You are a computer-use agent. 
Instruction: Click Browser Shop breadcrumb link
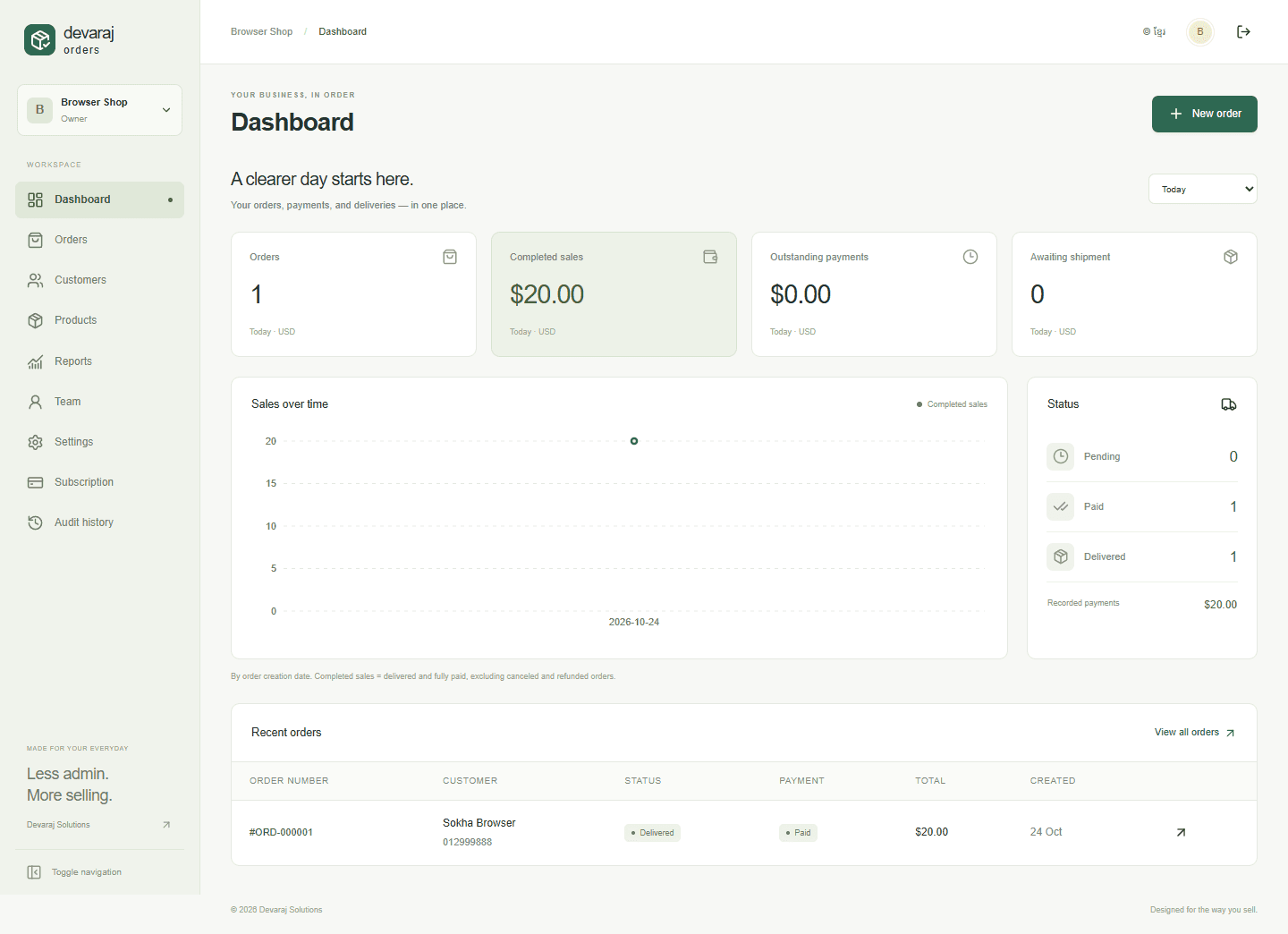click(261, 32)
